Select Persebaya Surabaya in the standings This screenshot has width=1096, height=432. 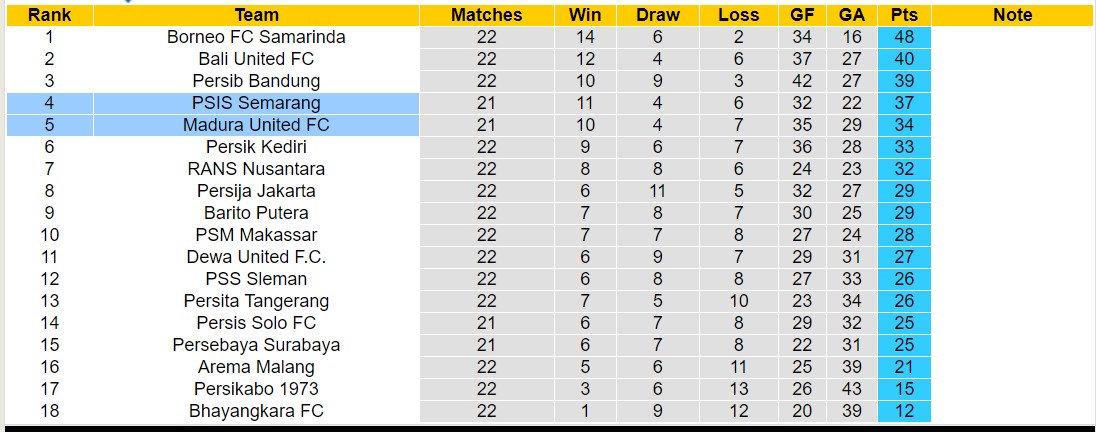point(256,345)
